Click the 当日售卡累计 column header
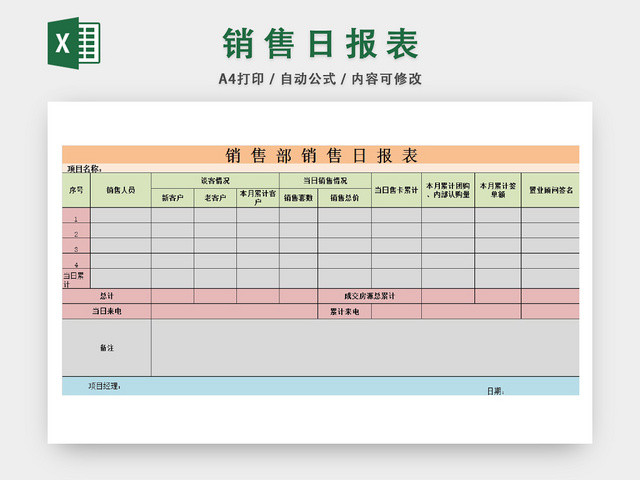The height and width of the screenshot is (480, 640). (x=396, y=190)
